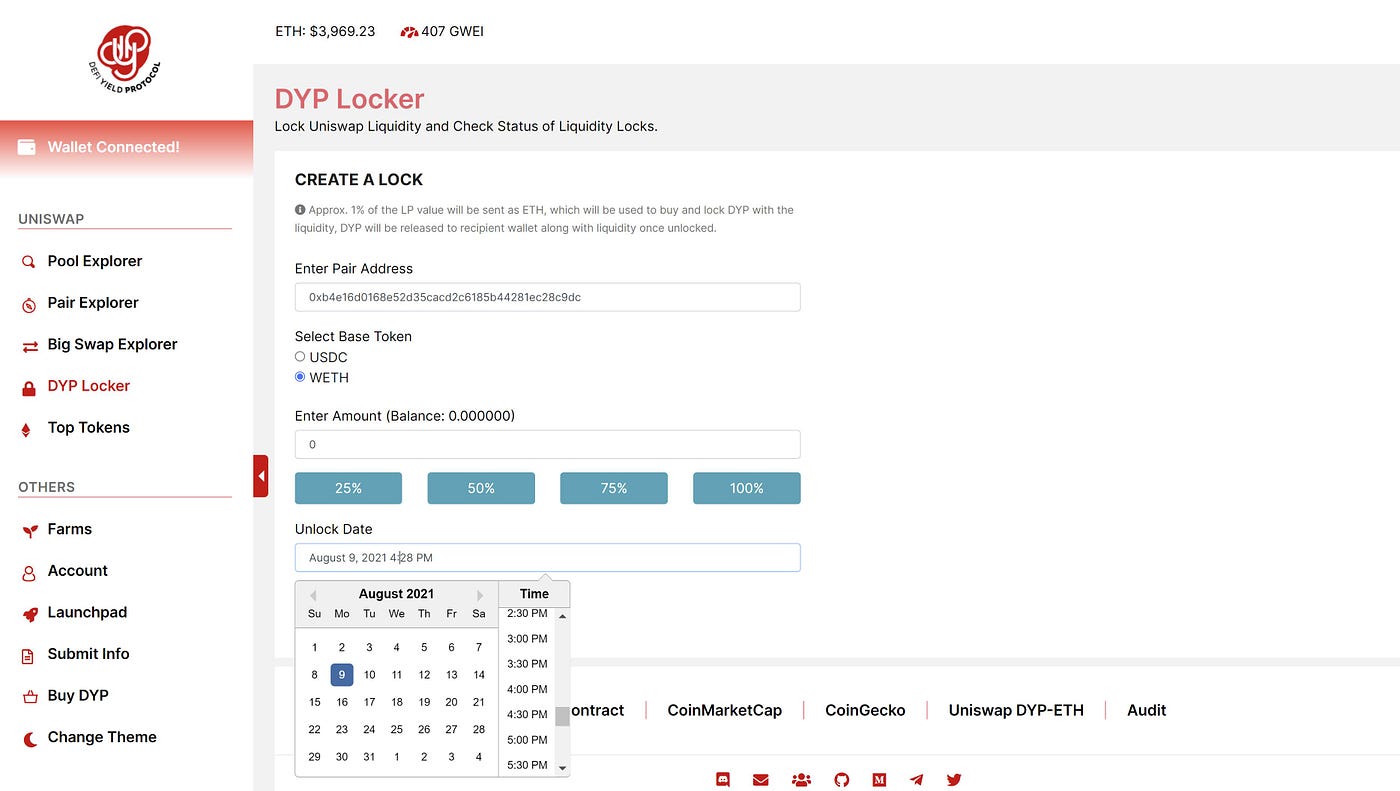Image resolution: width=1400 pixels, height=791 pixels.
Task: Click the time list scrollbar thumb
Action: pos(562,716)
